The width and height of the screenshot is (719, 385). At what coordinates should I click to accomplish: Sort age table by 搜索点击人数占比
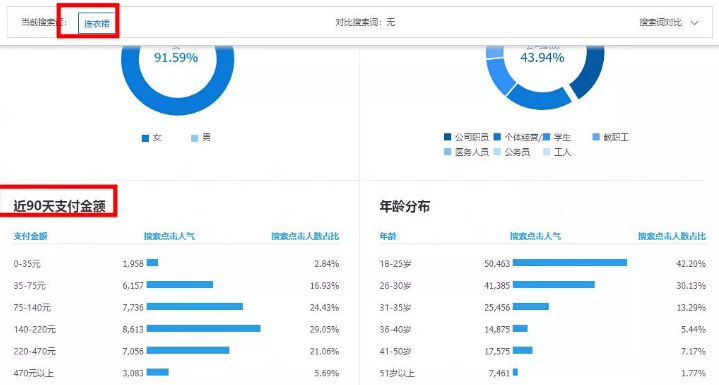point(672,236)
